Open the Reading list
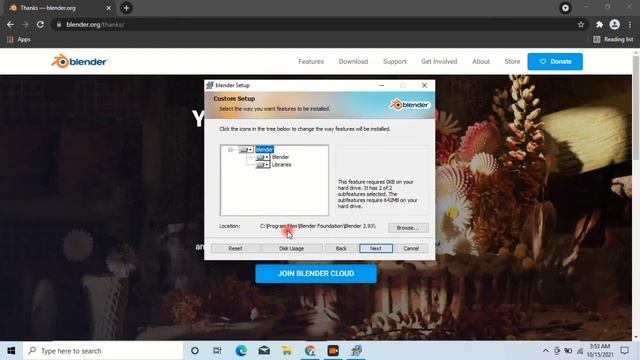The height and width of the screenshot is (360, 640). [x=613, y=40]
